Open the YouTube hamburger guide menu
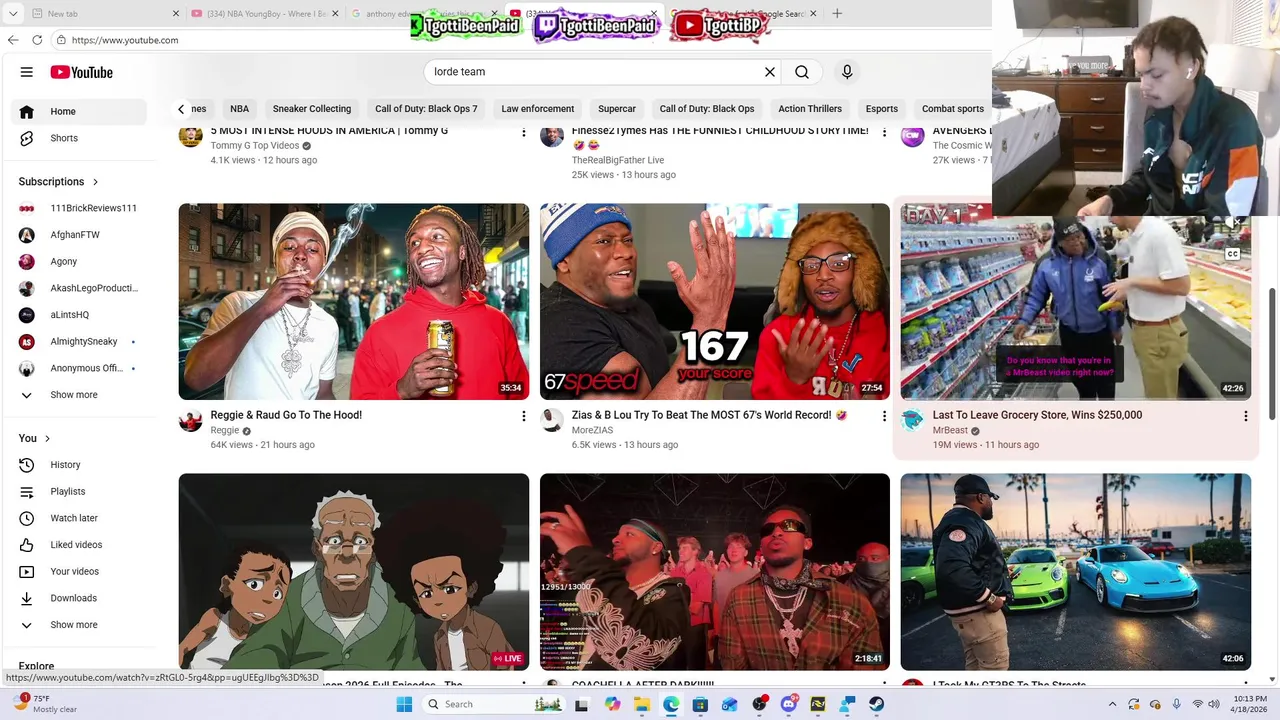This screenshot has width=1280, height=720. click(x=27, y=72)
